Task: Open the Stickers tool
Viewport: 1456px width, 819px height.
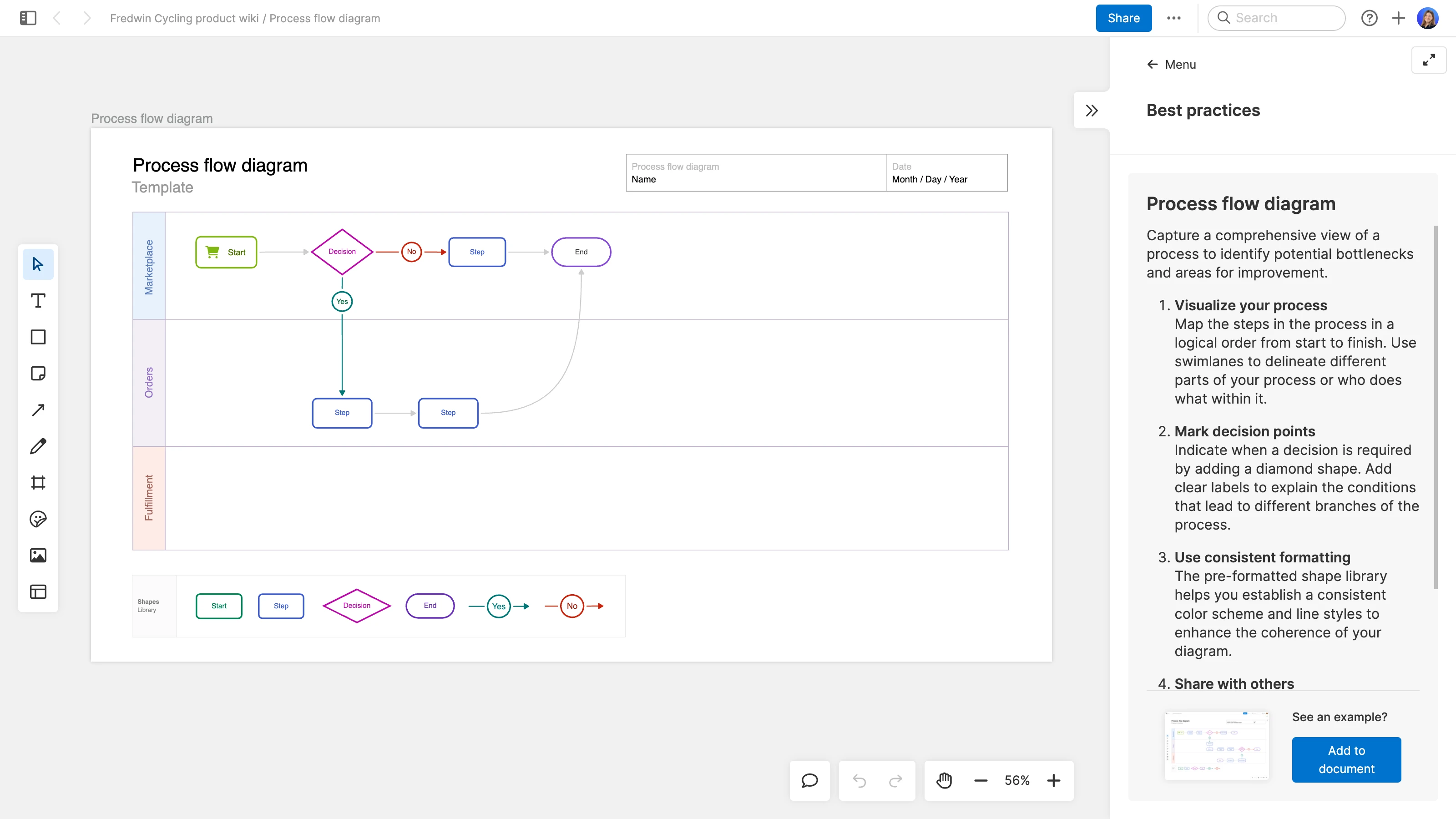Action: pyautogui.click(x=37, y=519)
